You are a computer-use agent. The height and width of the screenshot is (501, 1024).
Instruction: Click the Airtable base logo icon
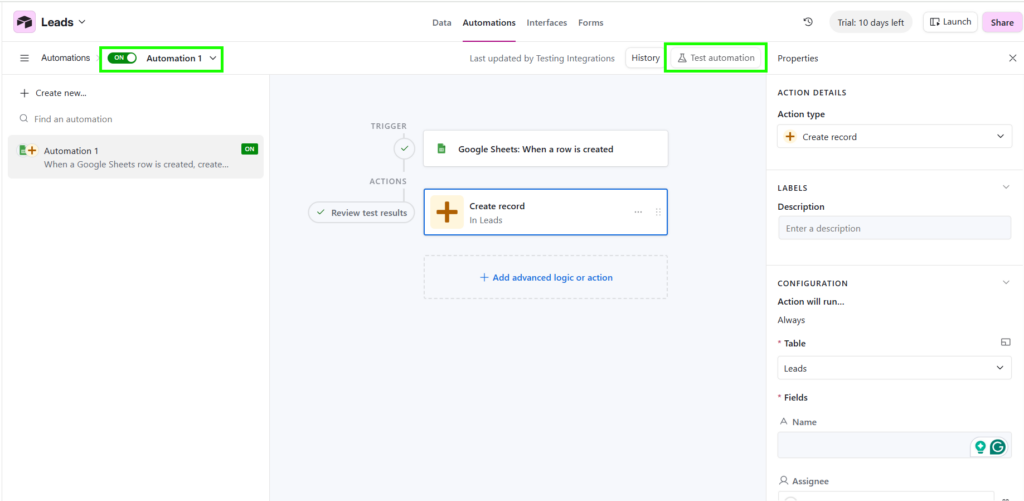coord(24,22)
